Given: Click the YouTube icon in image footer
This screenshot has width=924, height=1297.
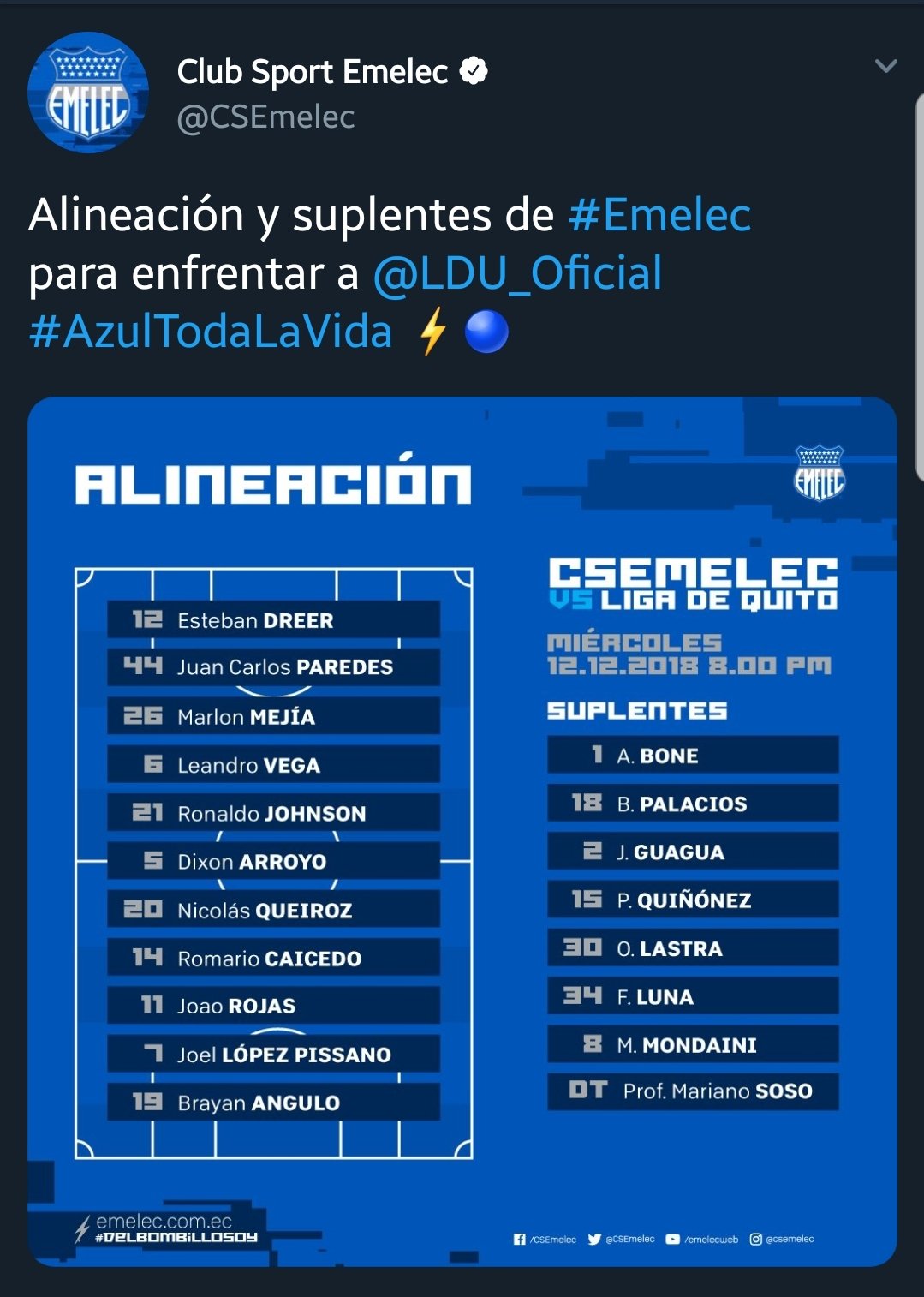Looking at the screenshot, I should [673, 1239].
